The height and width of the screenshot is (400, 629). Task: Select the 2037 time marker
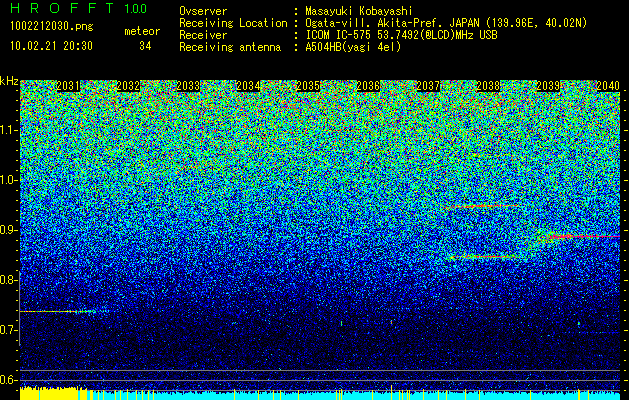pos(428,86)
